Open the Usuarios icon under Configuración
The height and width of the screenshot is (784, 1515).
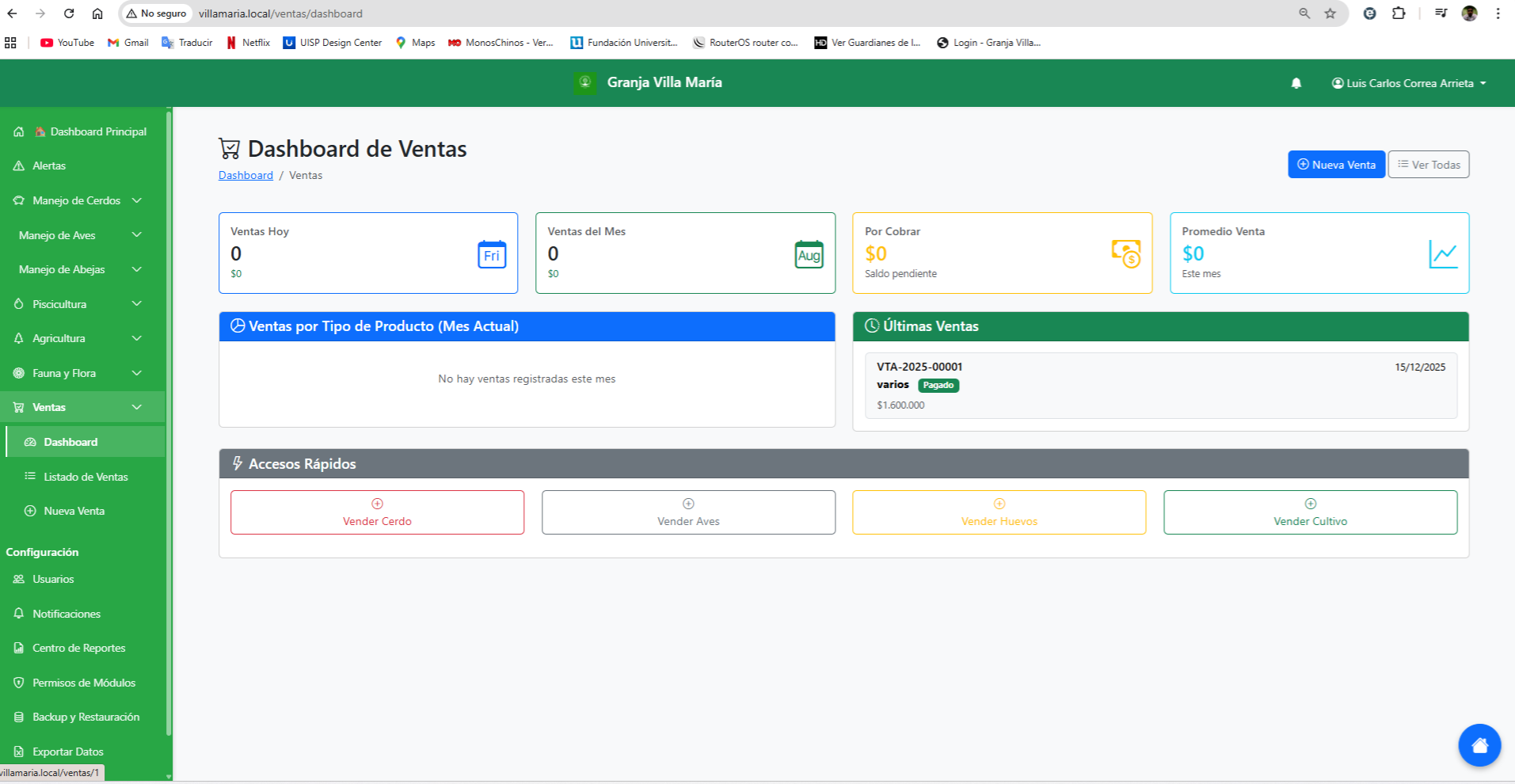(x=17, y=579)
